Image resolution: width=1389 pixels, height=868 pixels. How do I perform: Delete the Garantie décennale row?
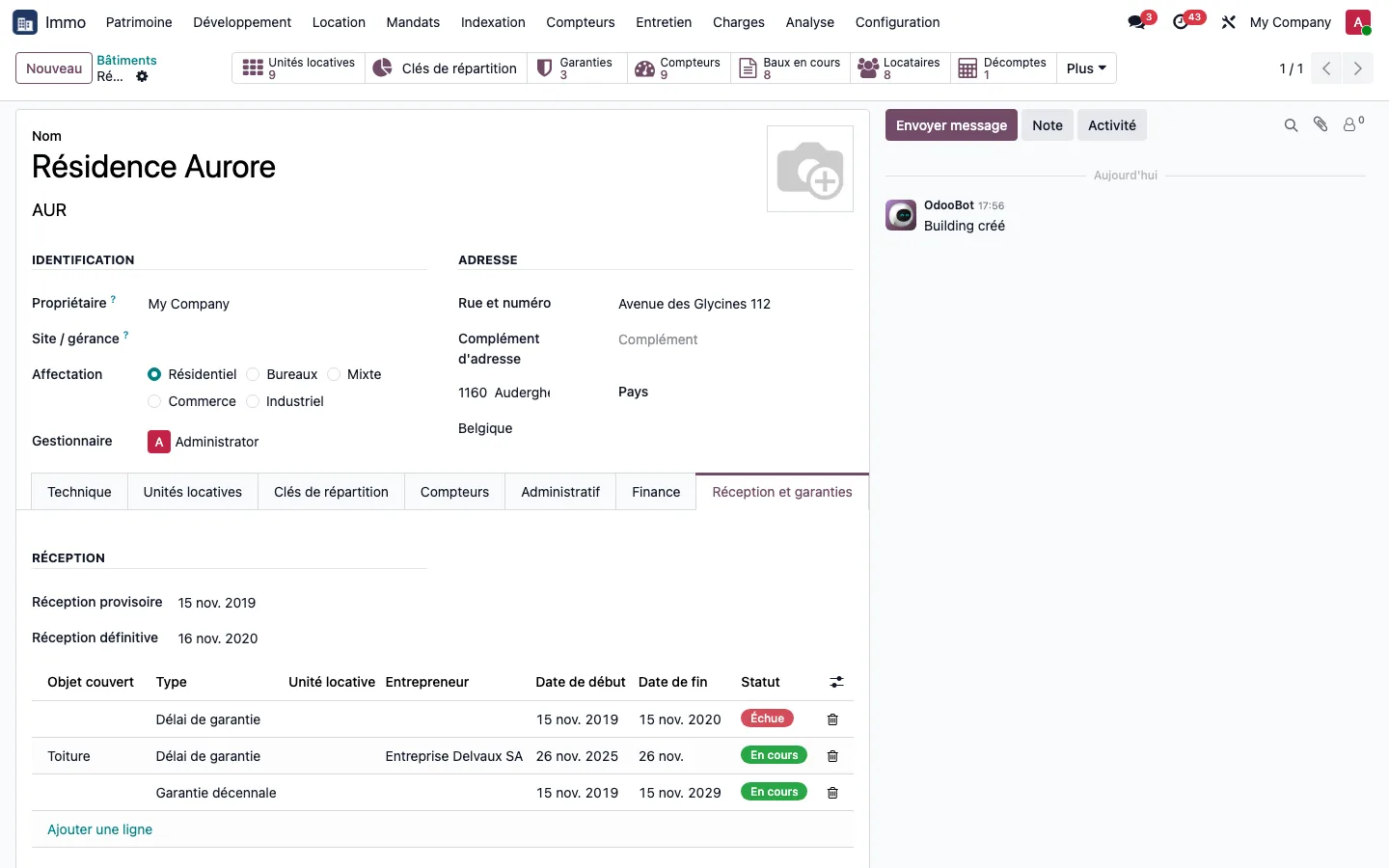[x=832, y=793]
